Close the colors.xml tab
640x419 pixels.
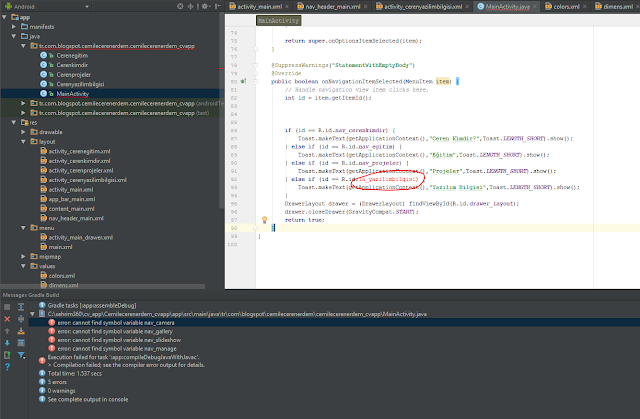[584, 7]
